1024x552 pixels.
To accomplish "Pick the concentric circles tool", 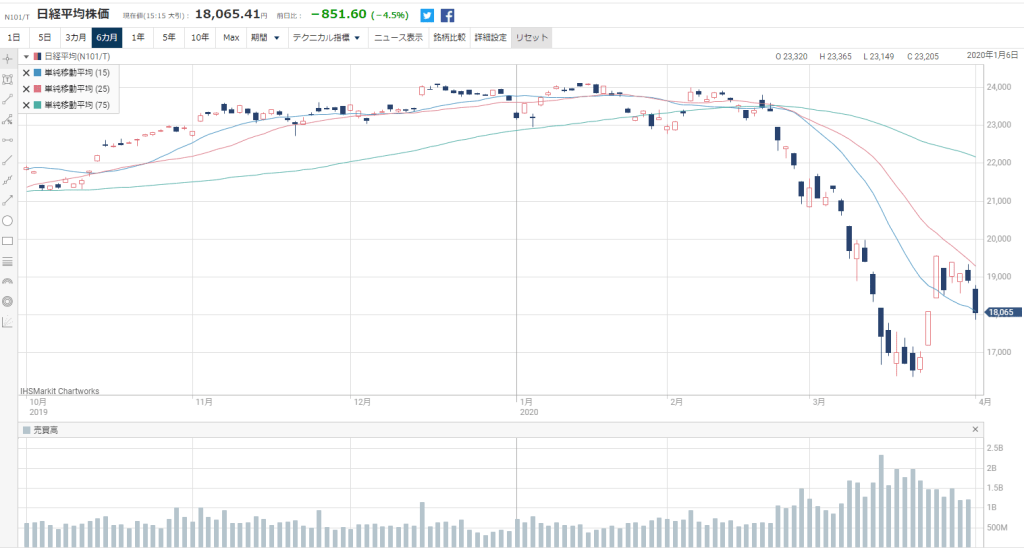I will [7, 301].
